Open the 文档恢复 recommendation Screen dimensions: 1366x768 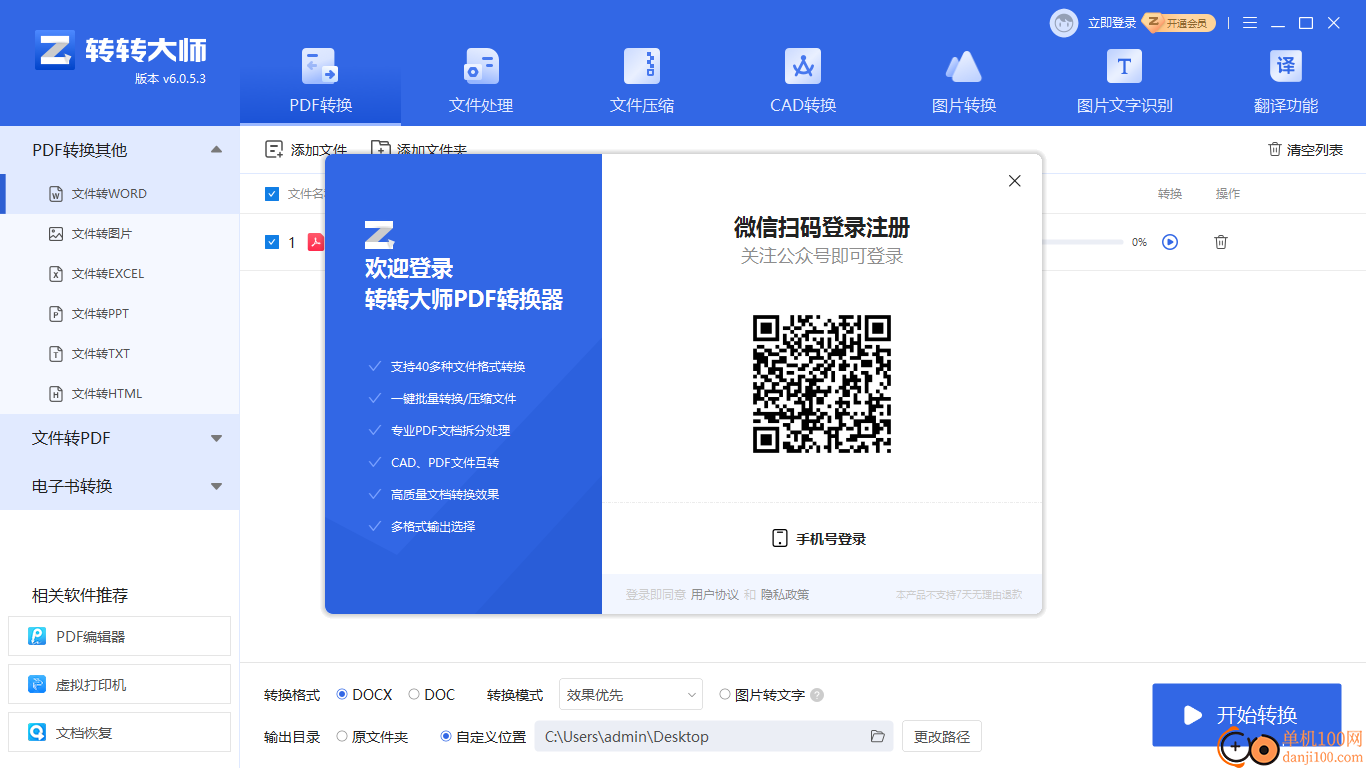pyautogui.click(x=119, y=732)
